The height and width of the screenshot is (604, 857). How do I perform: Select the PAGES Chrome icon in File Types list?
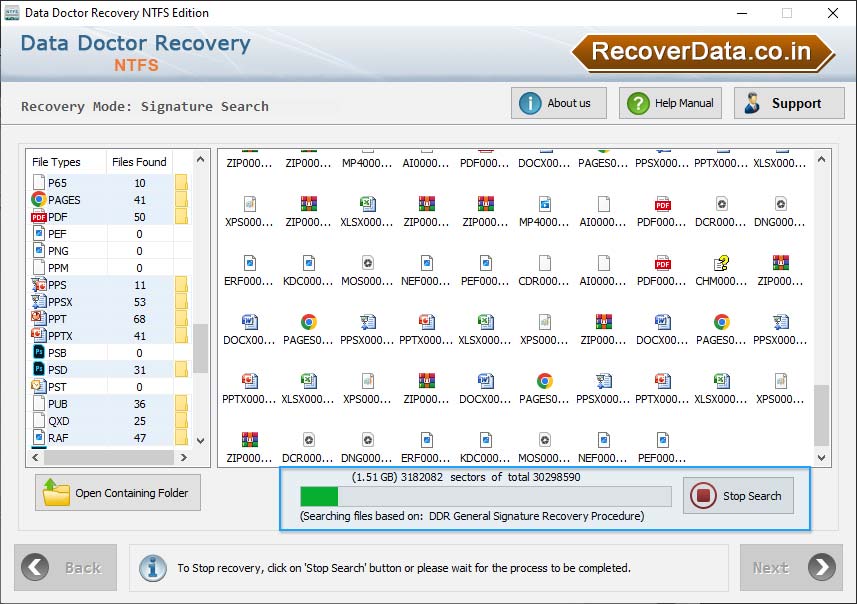click(39, 200)
